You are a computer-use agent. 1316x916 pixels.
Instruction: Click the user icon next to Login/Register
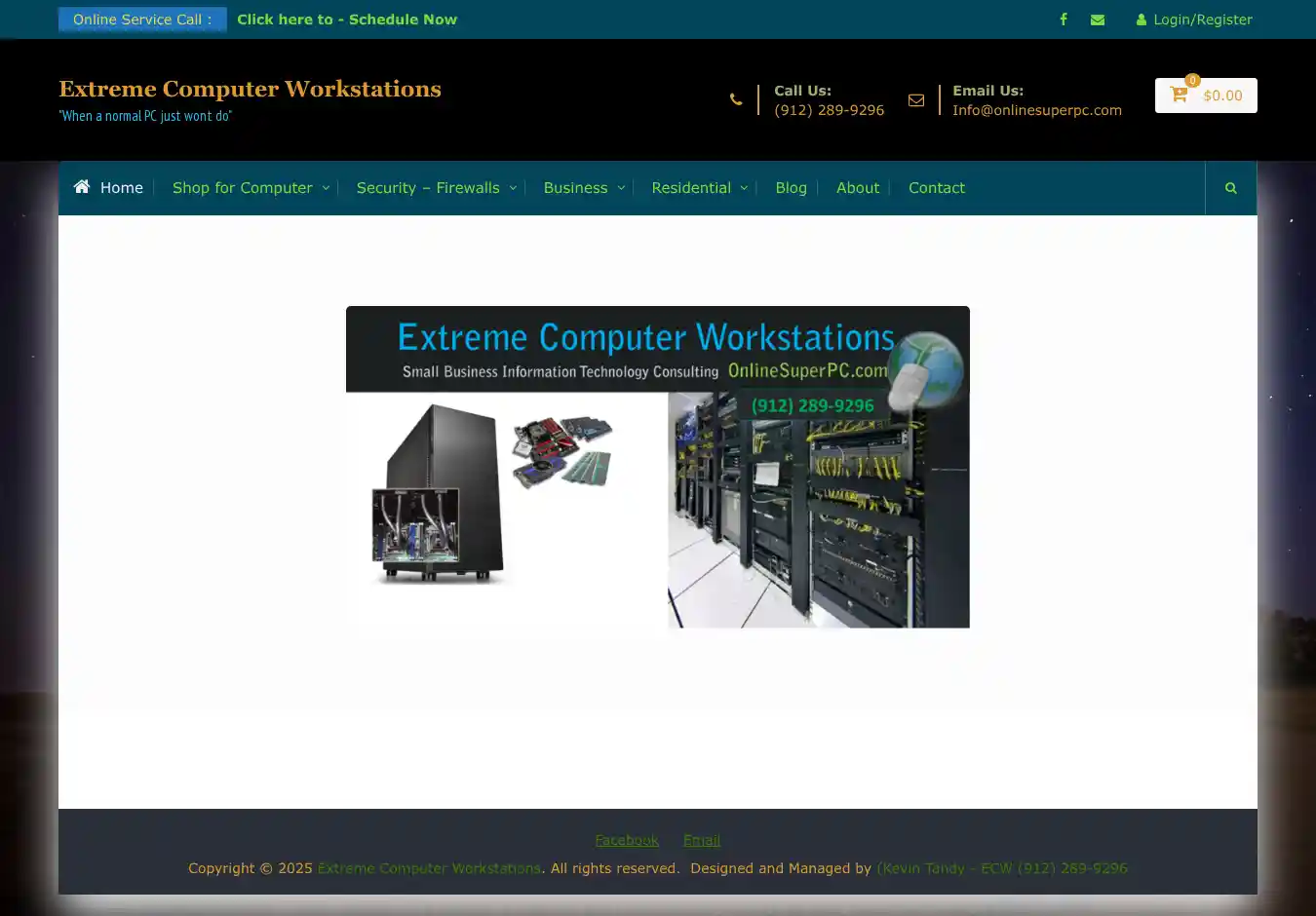point(1141,19)
